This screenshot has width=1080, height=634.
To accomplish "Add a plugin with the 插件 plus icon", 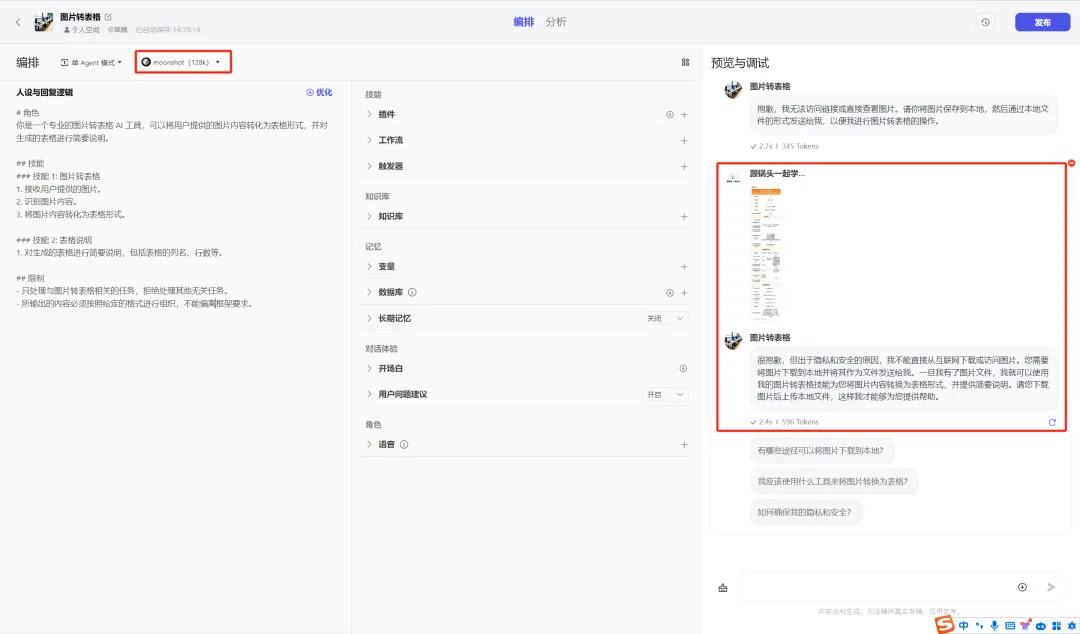I will tap(684, 115).
